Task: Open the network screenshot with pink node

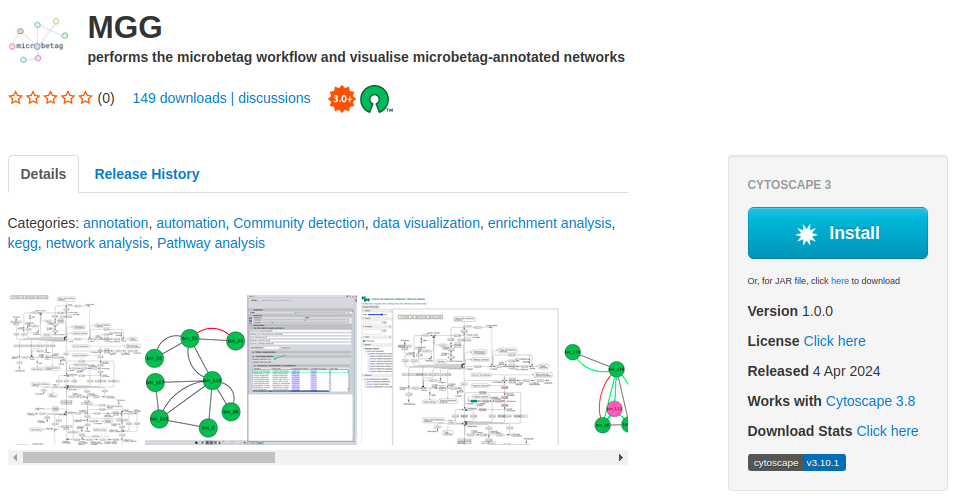Action: click(596, 389)
